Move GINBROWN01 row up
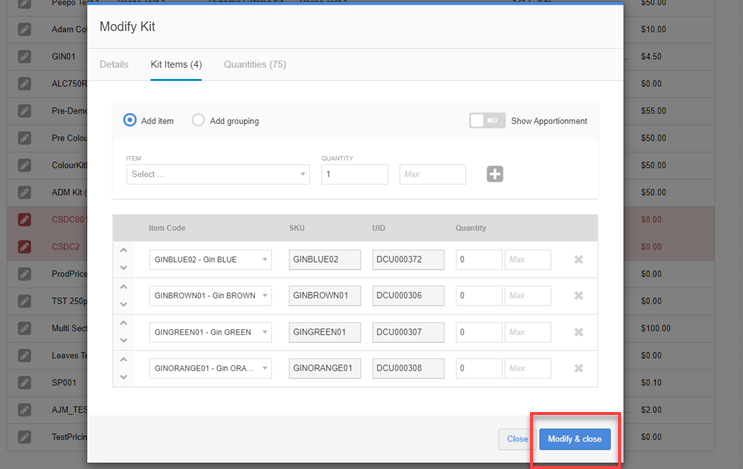 click(124, 287)
